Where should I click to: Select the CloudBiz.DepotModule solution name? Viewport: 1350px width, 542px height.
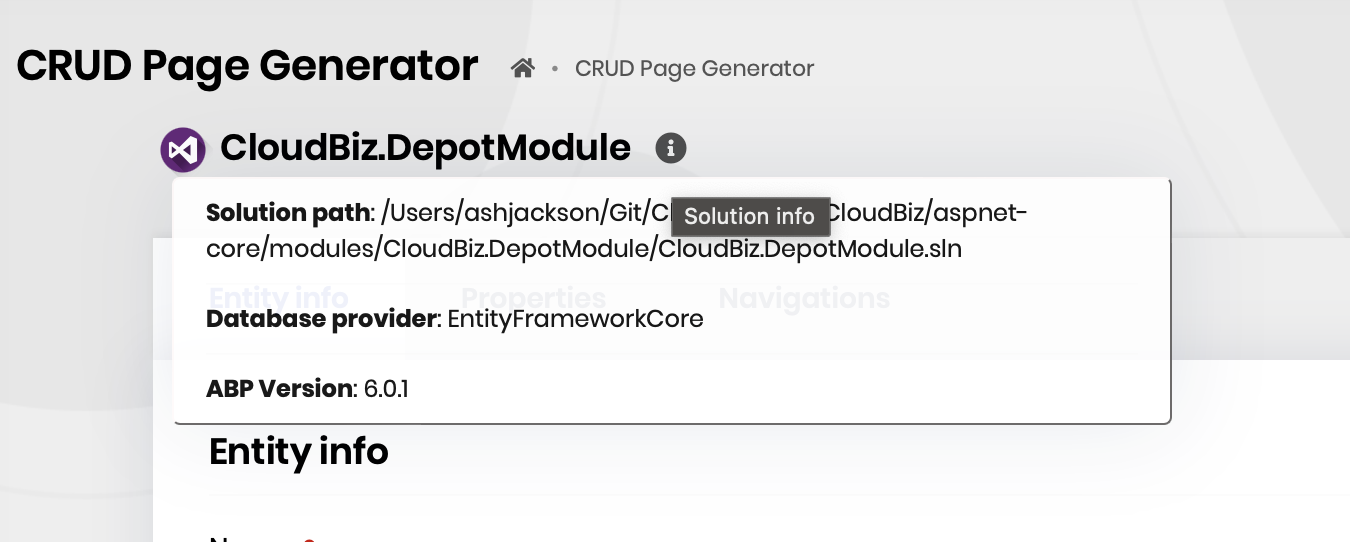coord(425,148)
